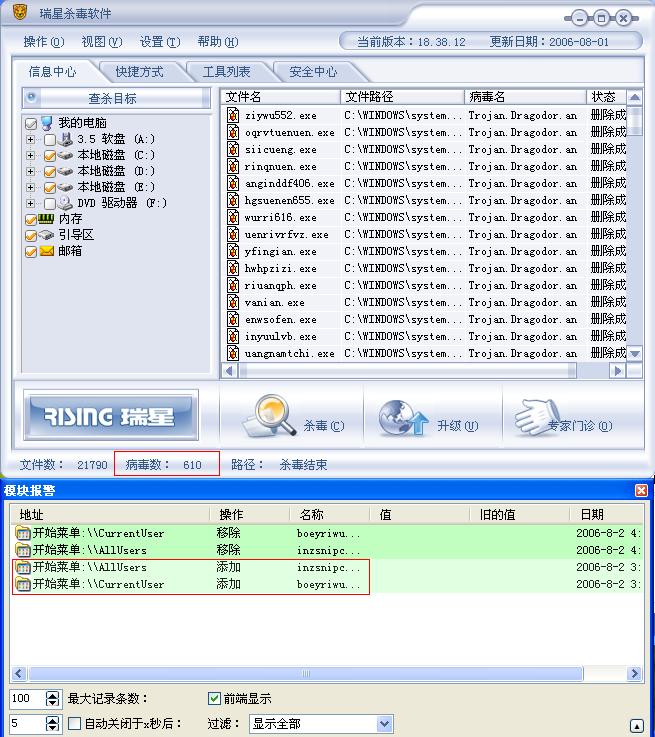Screen dimensions: 655x737
Task: Open the 视图(V) menu
Action: [x=102, y=42]
